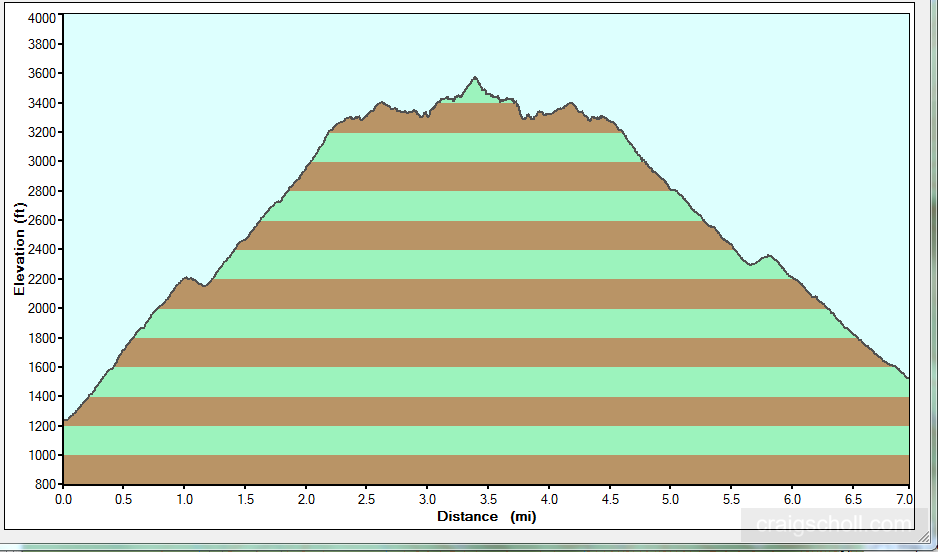Click the small green triangle at the summit

point(475,93)
